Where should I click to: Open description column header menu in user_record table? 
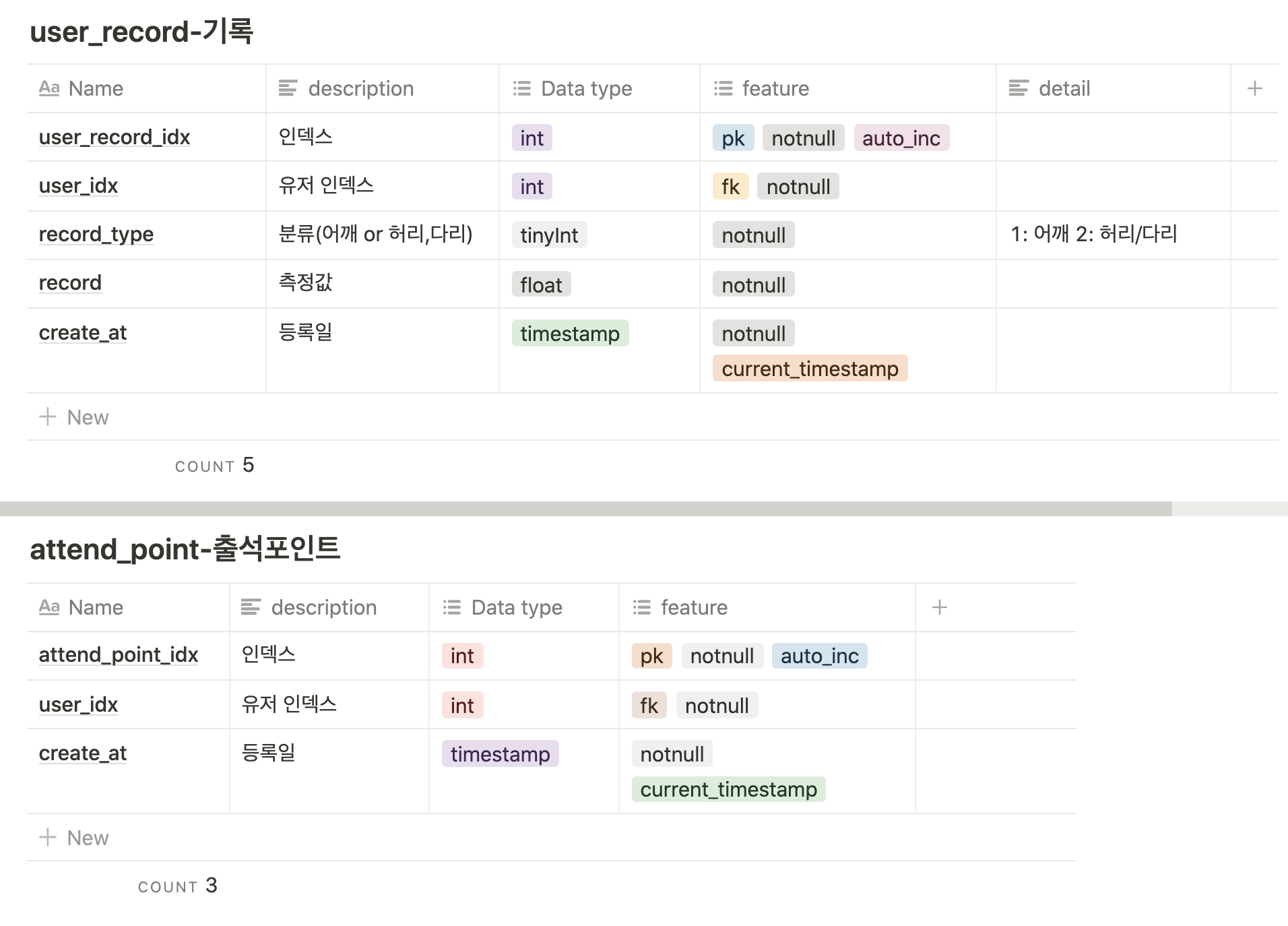coord(383,88)
